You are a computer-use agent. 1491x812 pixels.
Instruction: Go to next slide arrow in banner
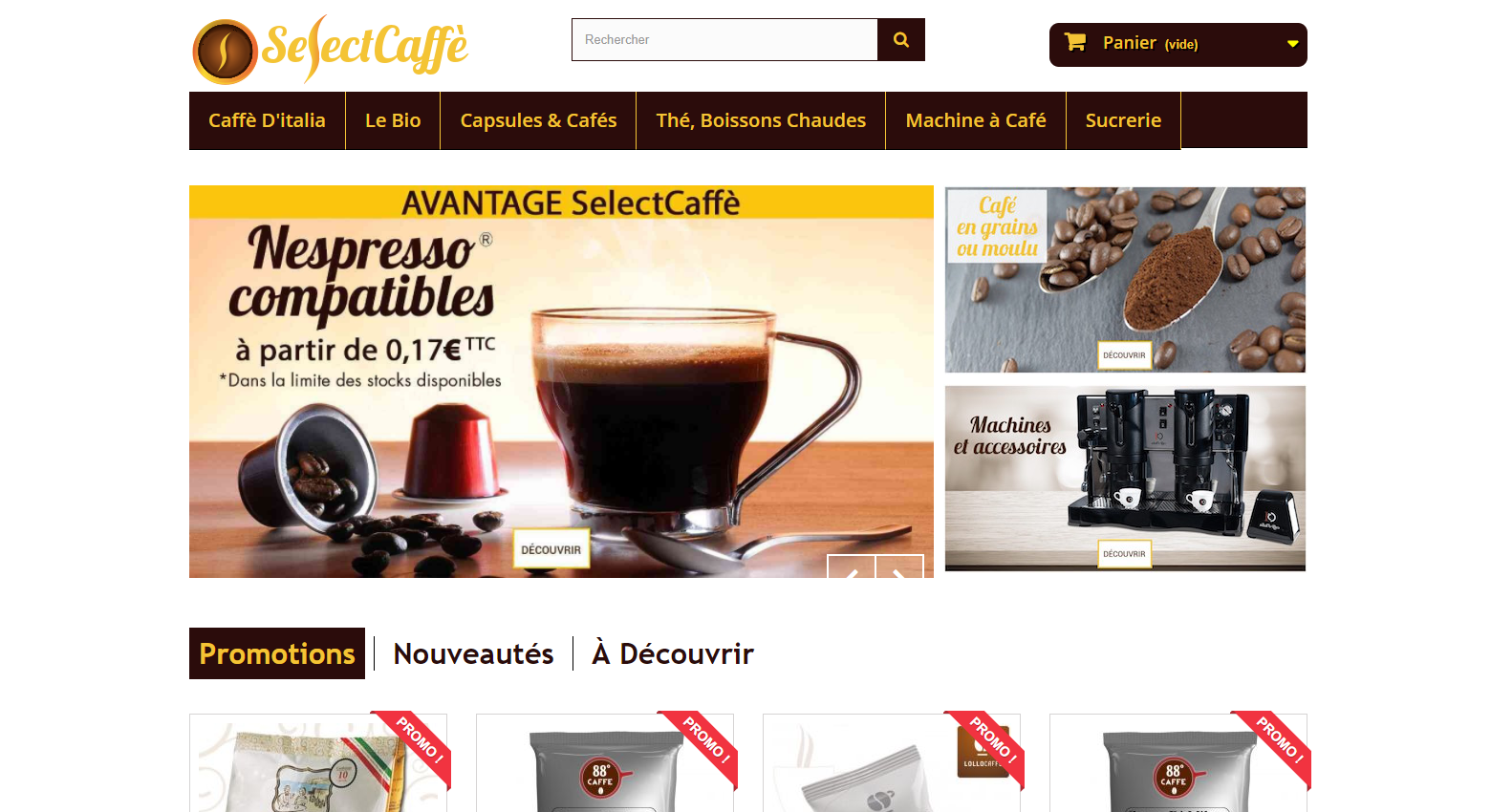[x=899, y=566]
